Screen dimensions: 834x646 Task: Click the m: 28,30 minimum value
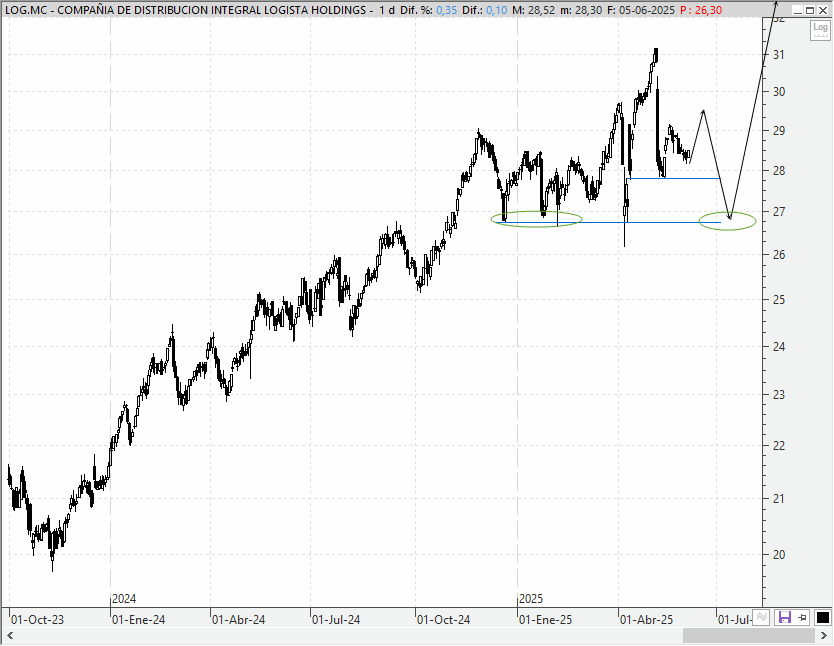[581, 10]
